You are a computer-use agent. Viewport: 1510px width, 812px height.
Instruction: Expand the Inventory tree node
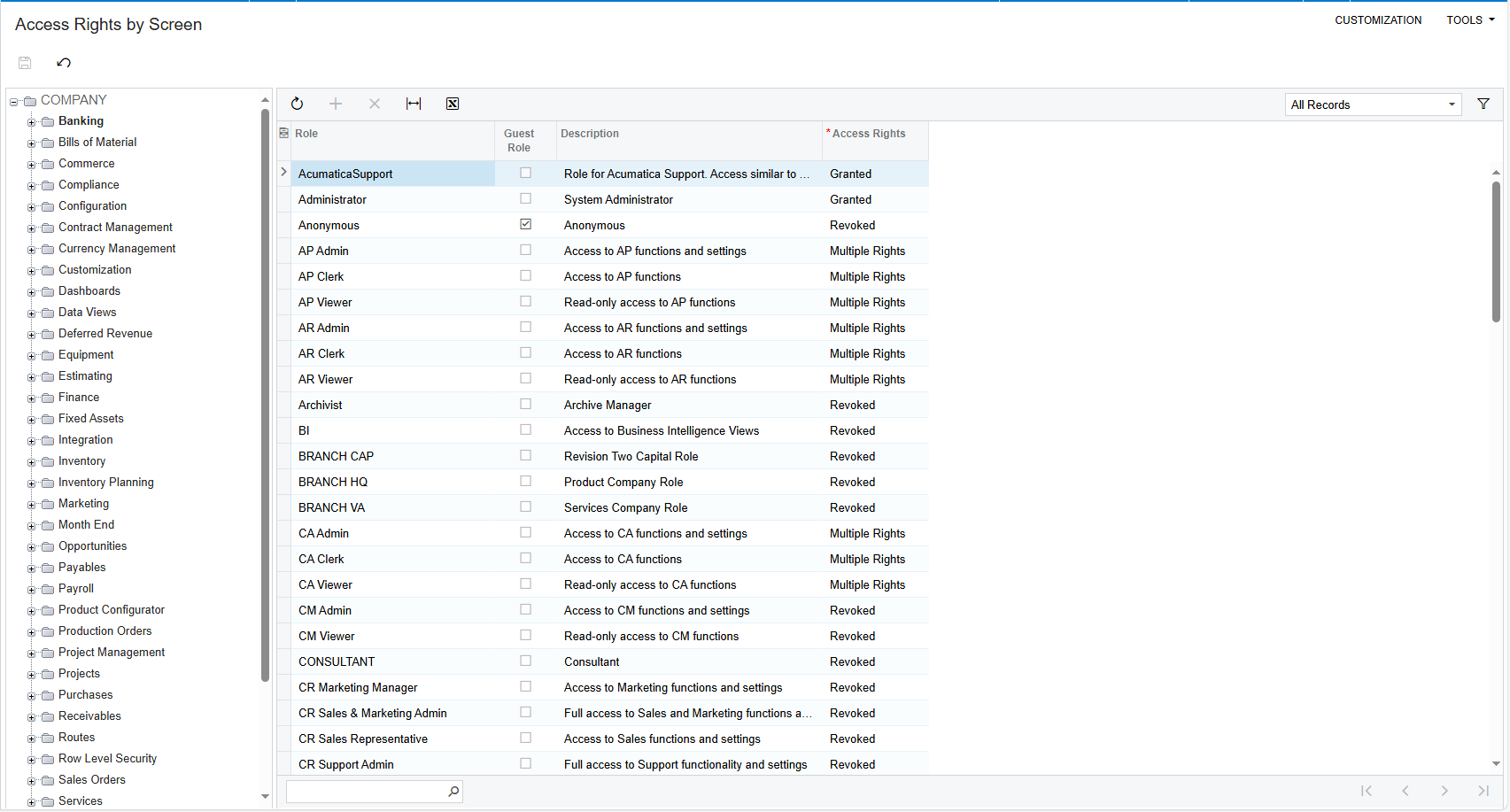32,462
